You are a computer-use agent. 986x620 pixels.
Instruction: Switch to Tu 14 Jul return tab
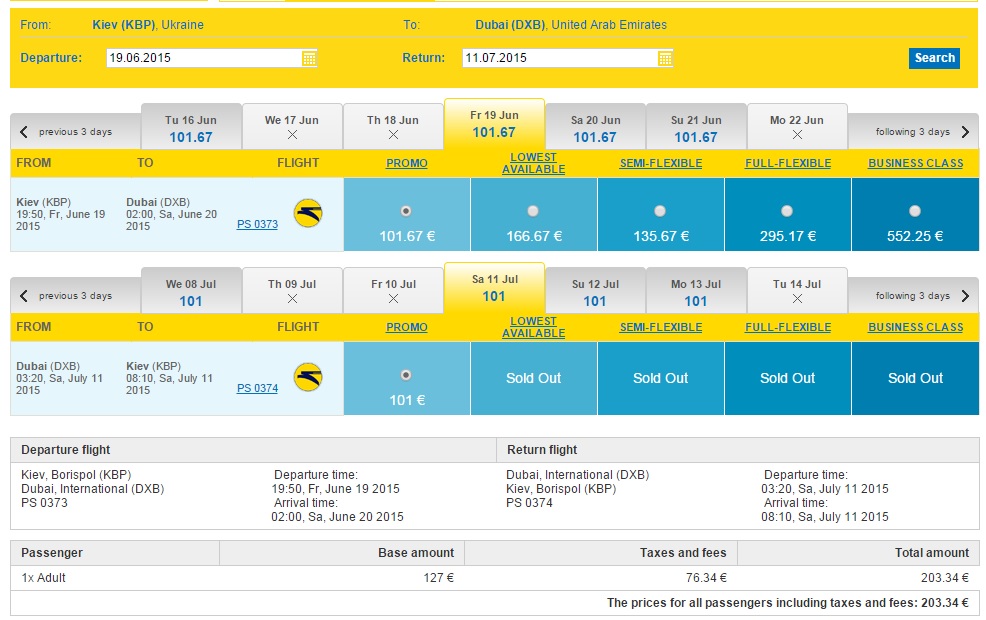coord(797,292)
